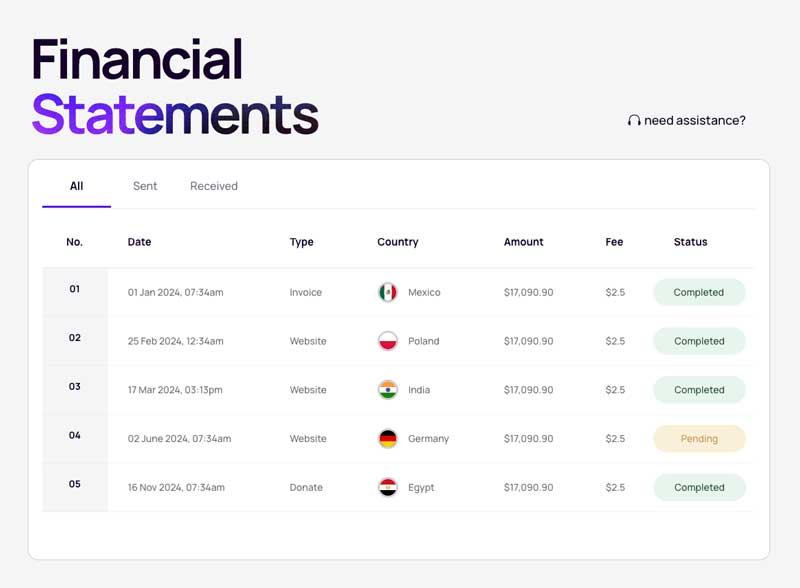The height and width of the screenshot is (588, 800).
Task: Sort by the Amount column header
Action: (x=523, y=242)
